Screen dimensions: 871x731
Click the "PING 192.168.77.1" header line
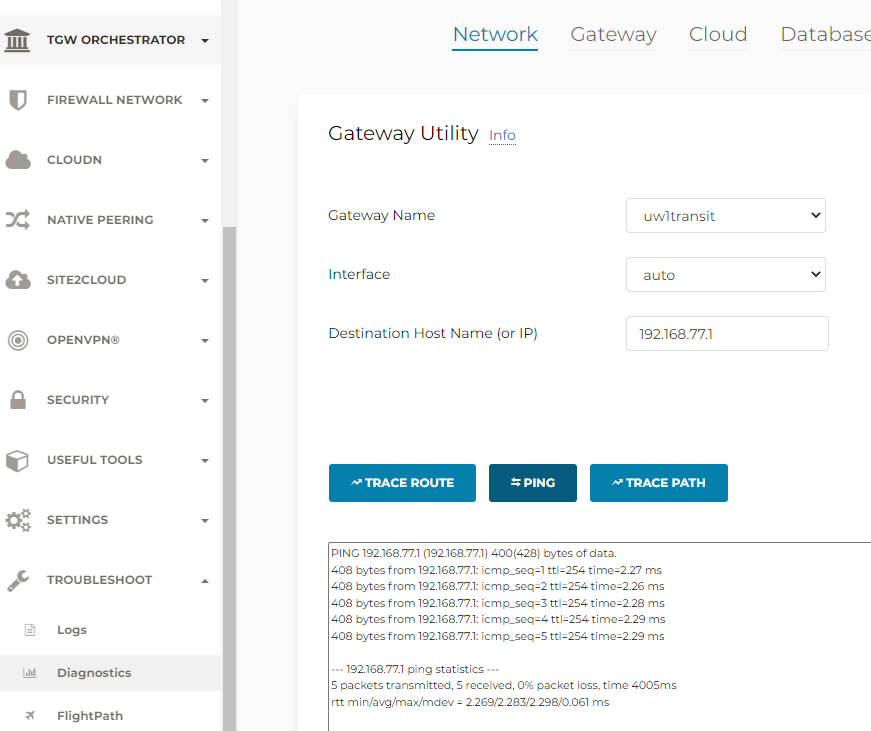point(474,553)
